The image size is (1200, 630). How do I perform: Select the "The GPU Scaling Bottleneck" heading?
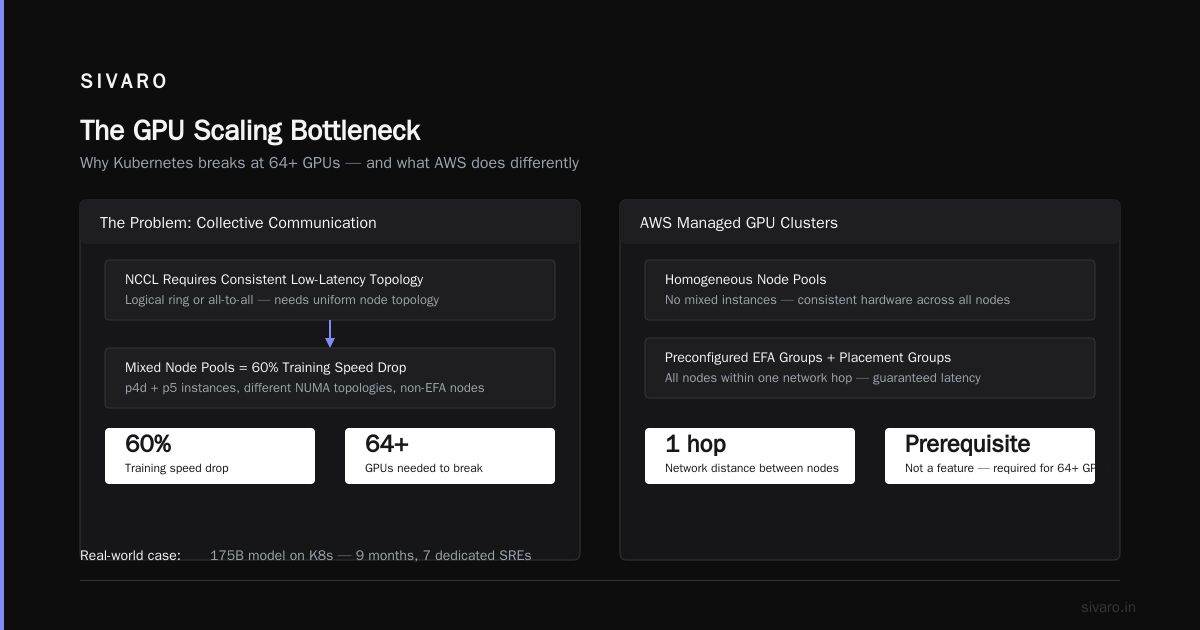click(250, 131)
